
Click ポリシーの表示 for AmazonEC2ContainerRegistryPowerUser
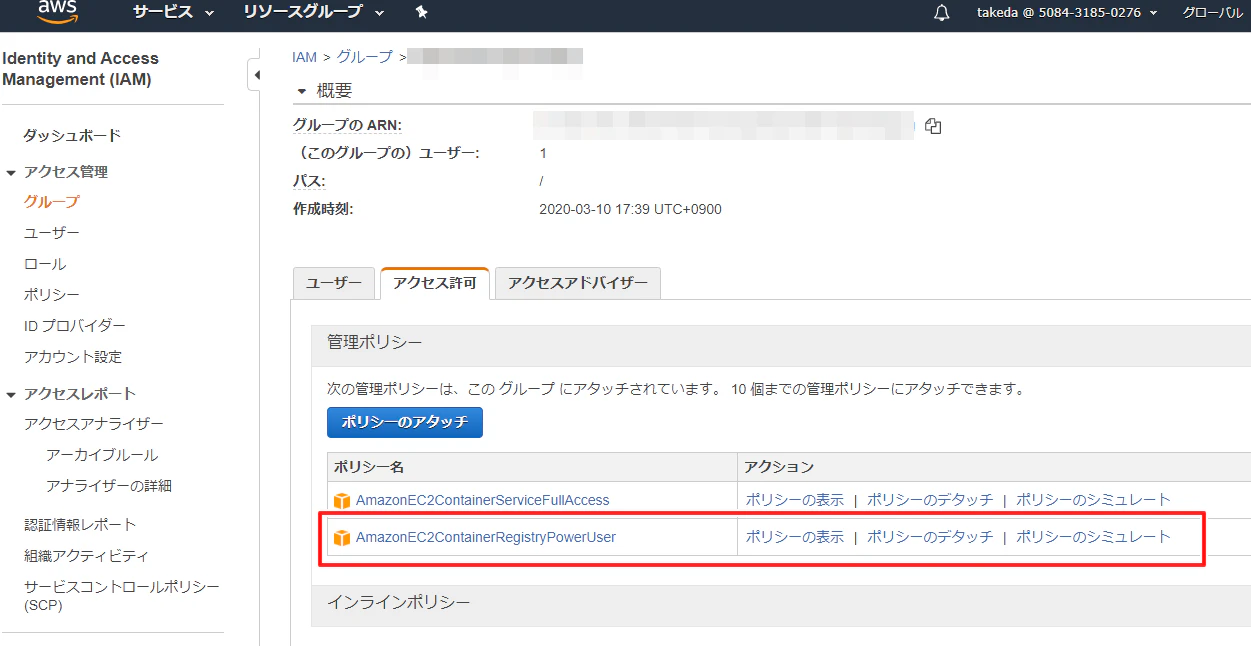795,537
